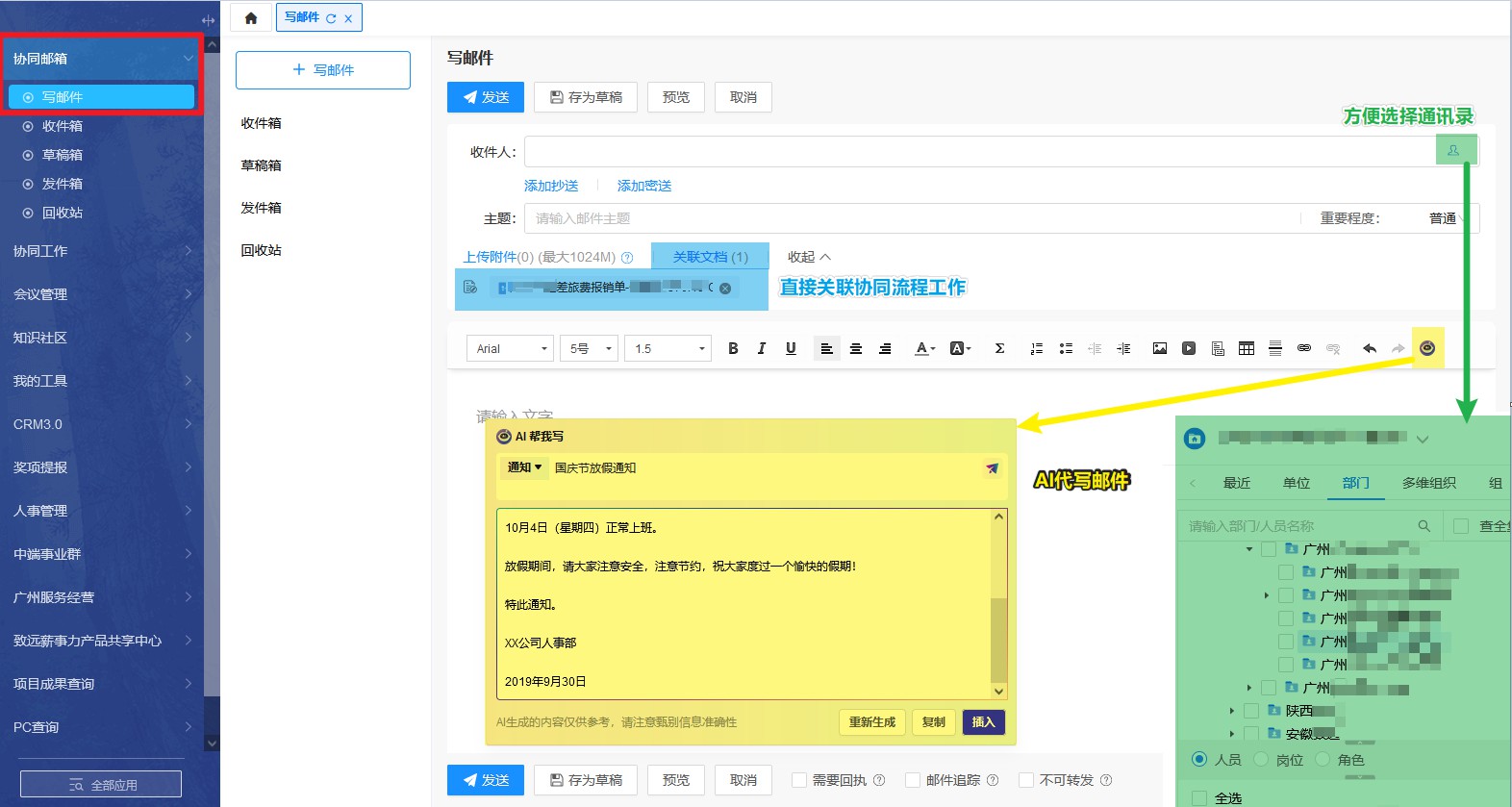
Task: Open the font color picker
Action: click(x=924, y=348)
